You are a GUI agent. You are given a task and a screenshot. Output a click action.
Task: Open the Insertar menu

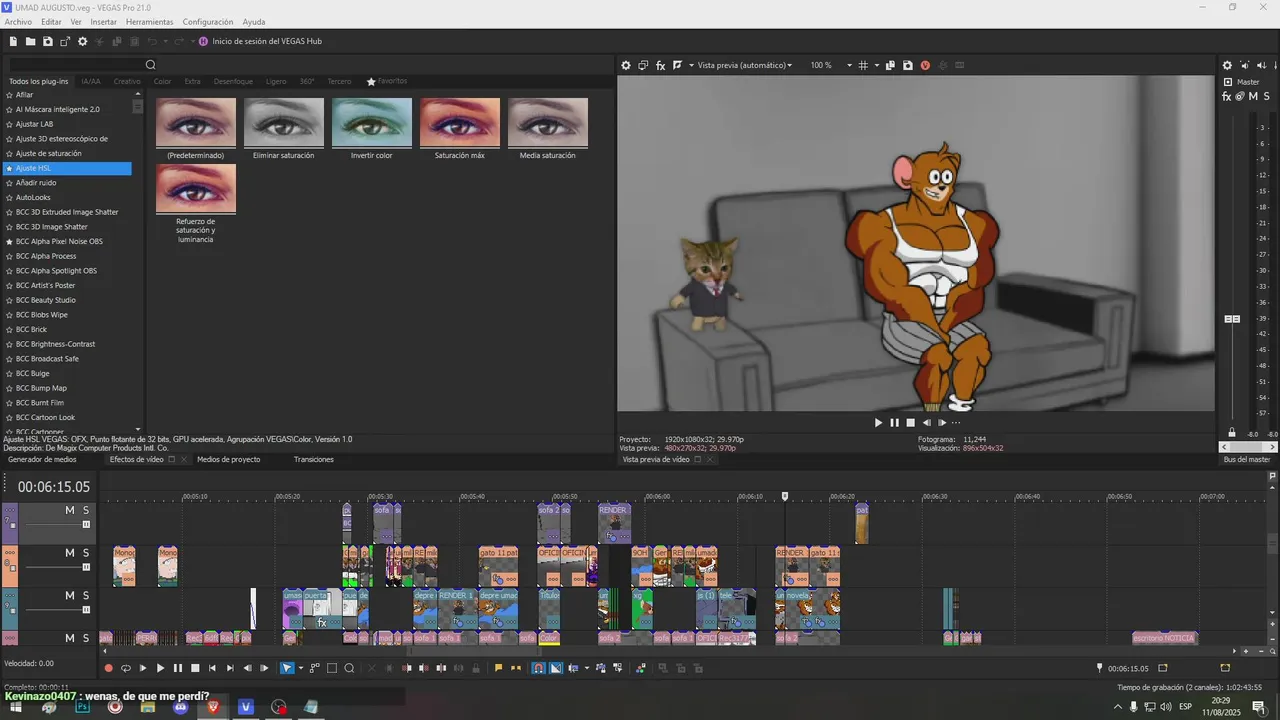(103, 22)
